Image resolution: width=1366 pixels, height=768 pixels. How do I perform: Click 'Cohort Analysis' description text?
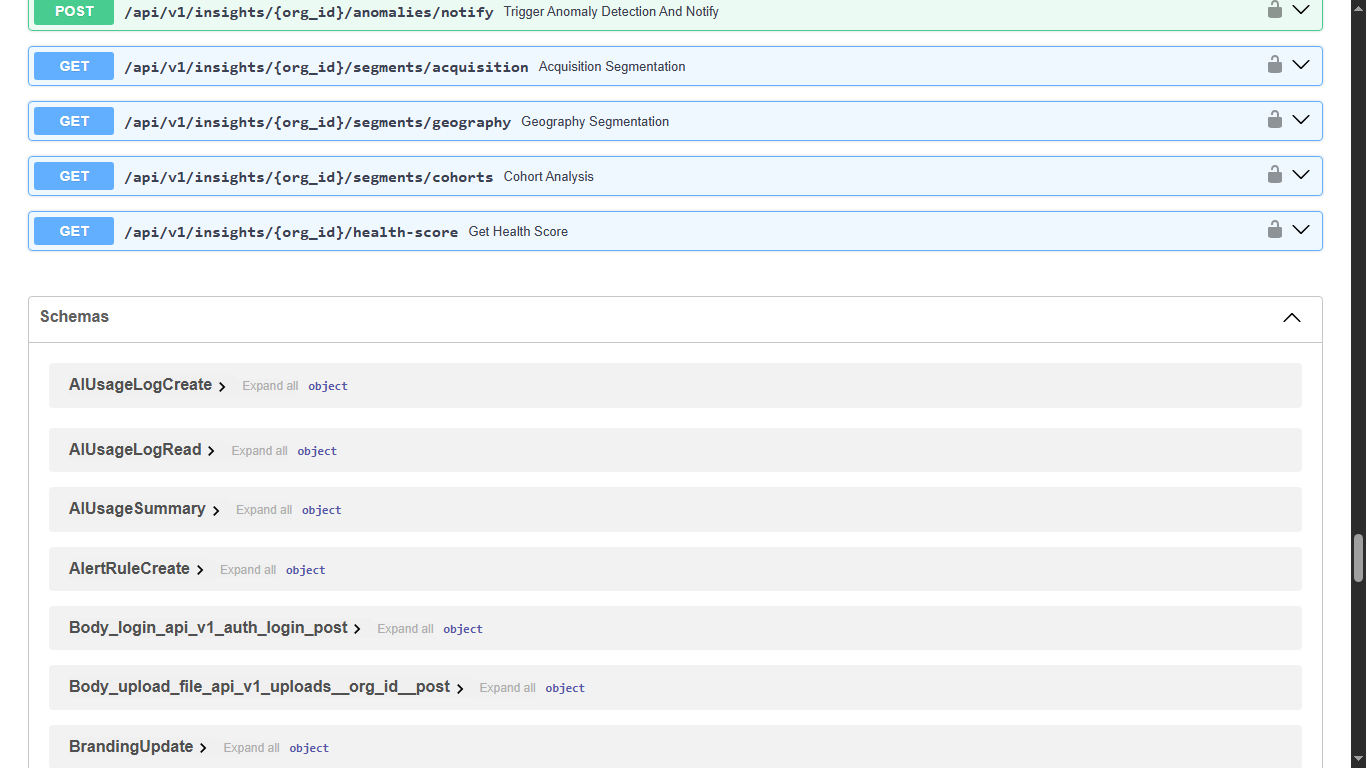click(549, 177)
